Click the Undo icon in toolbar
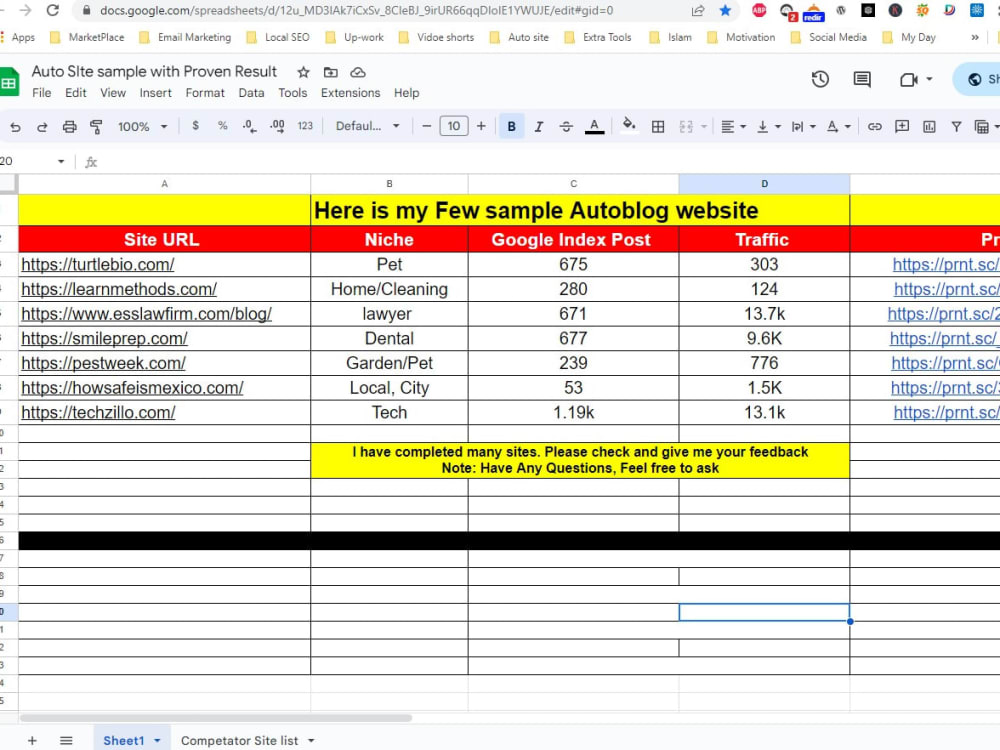Image resolution: width=1000 pixels, height=750 pixels. point(15,127)
